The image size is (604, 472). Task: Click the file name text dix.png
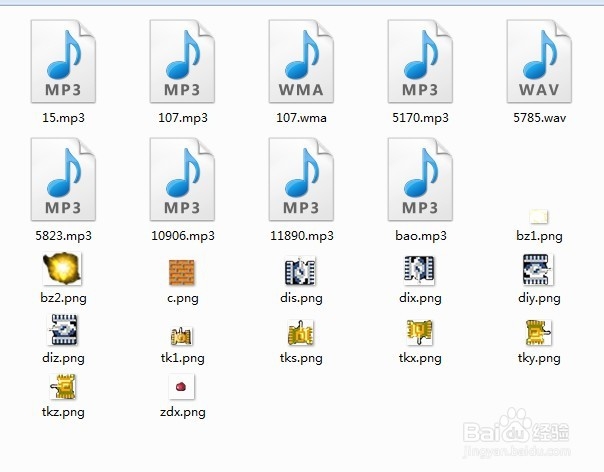pos(420,298)
